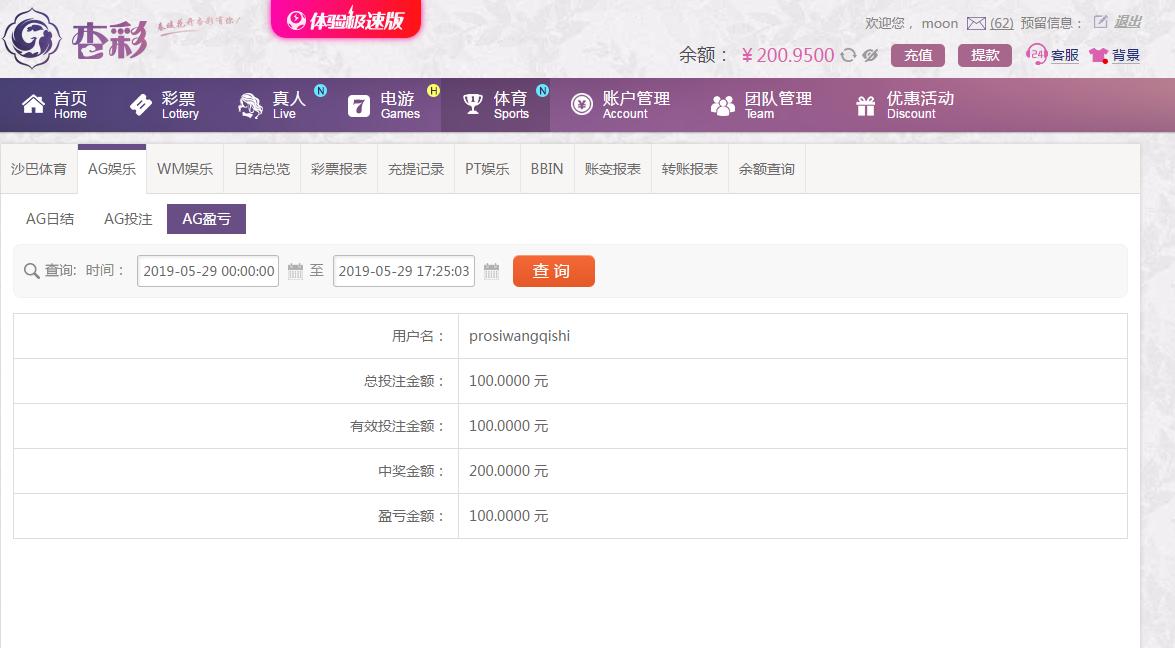The width and height of the screenshot is (1175, 648).
Task: Open the (62) unread messages link
Action: pyautogui.click(x=1002, y=23)
